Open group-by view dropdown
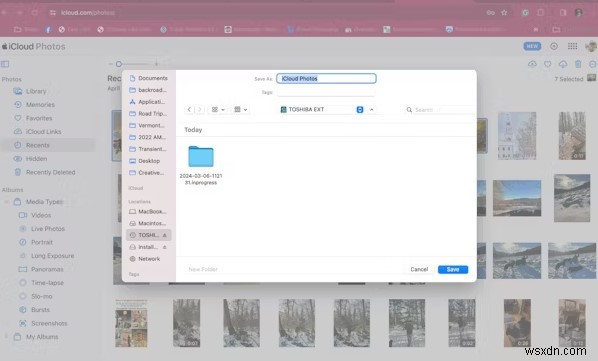This screenshot has width=598, height=361. pyautogui.click(x=240, y=110)
